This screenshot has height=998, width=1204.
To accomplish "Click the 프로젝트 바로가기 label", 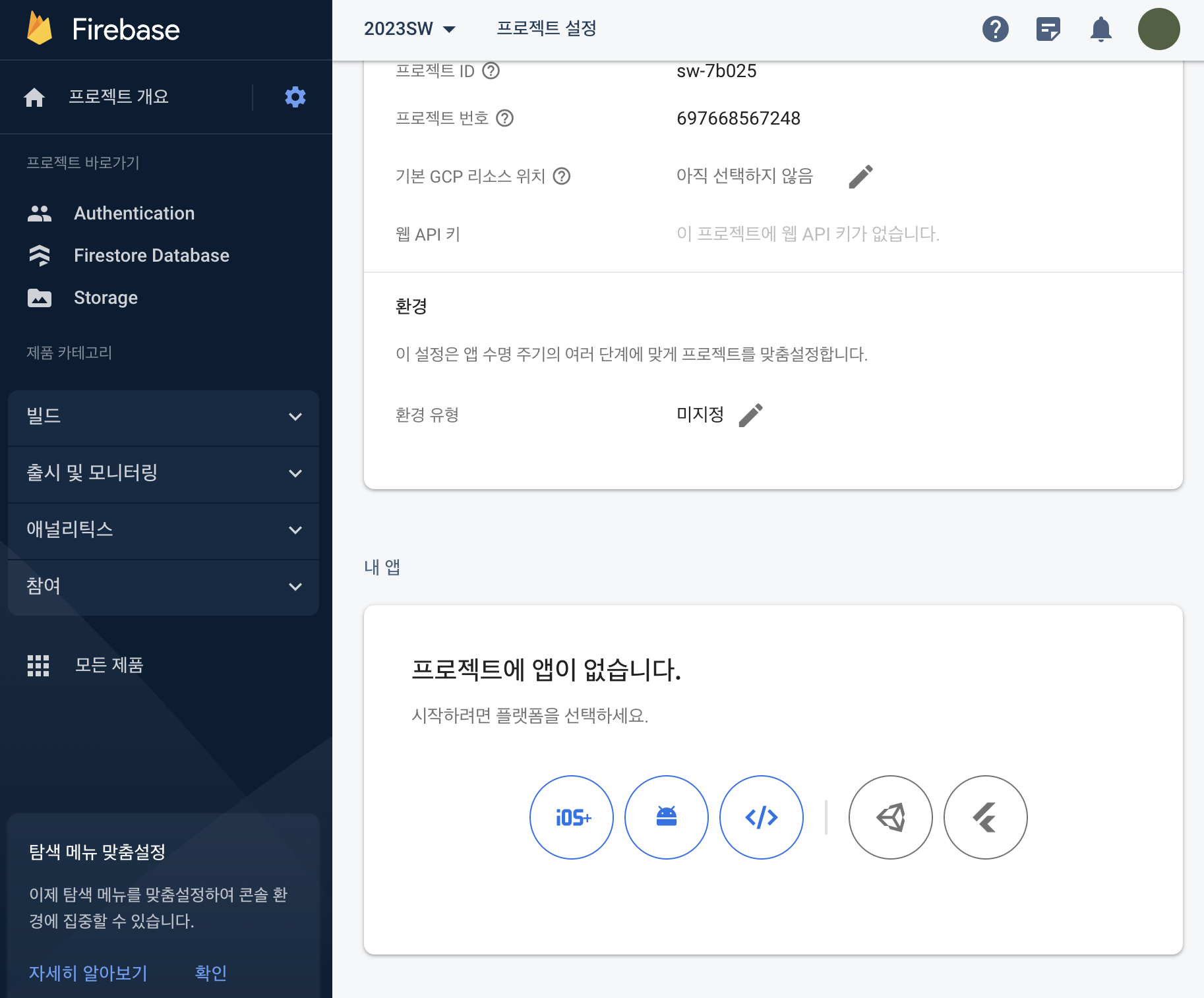I will 83,163.
